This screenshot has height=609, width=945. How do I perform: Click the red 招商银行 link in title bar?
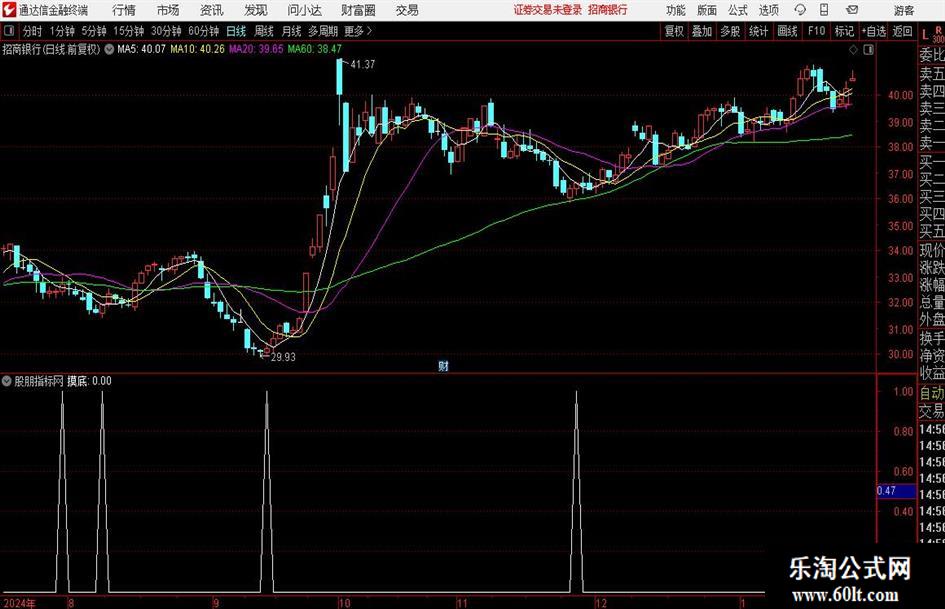608,10
